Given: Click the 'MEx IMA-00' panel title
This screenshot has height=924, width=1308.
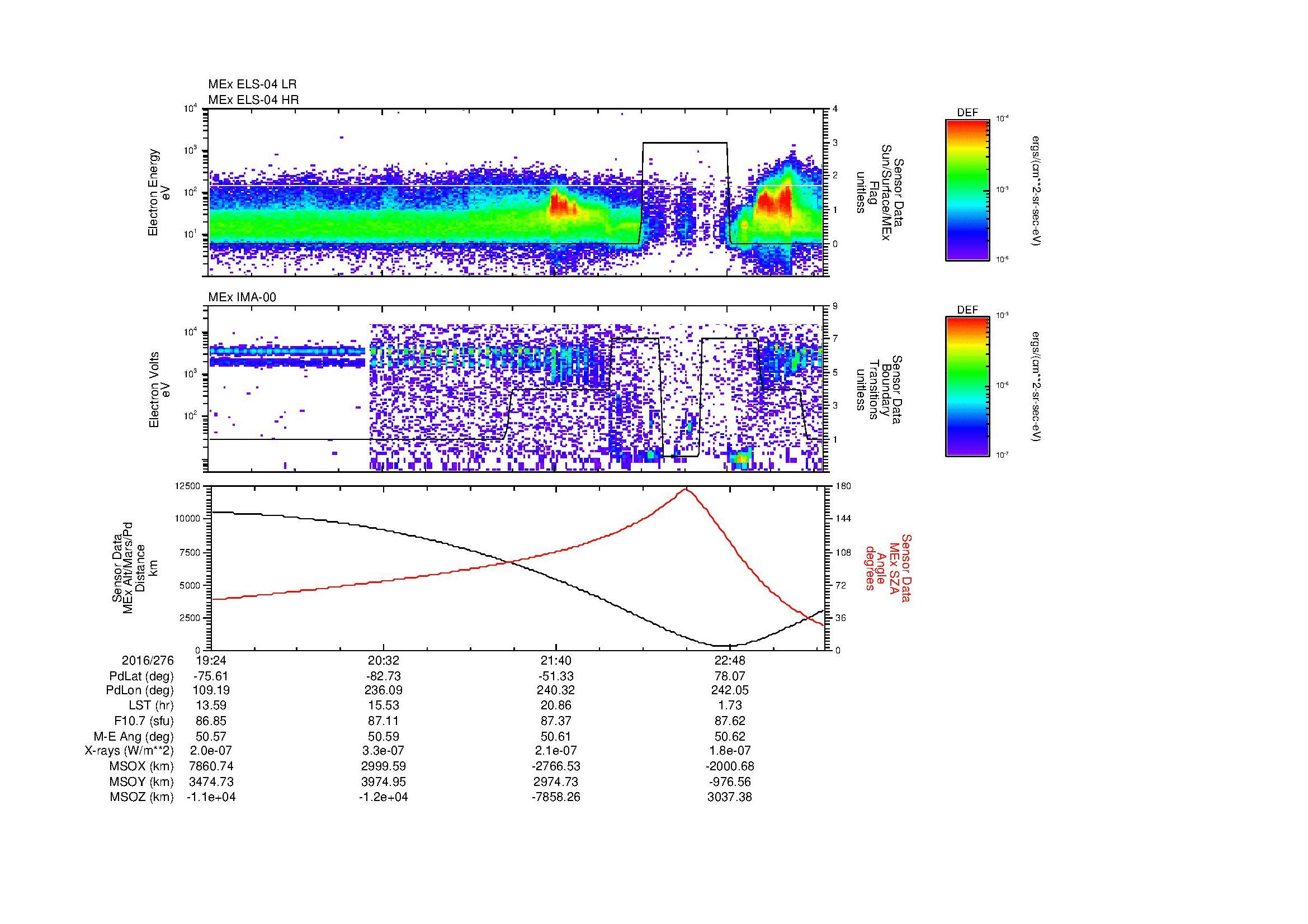Looking at the screenshot, I should tap(242, 297).
